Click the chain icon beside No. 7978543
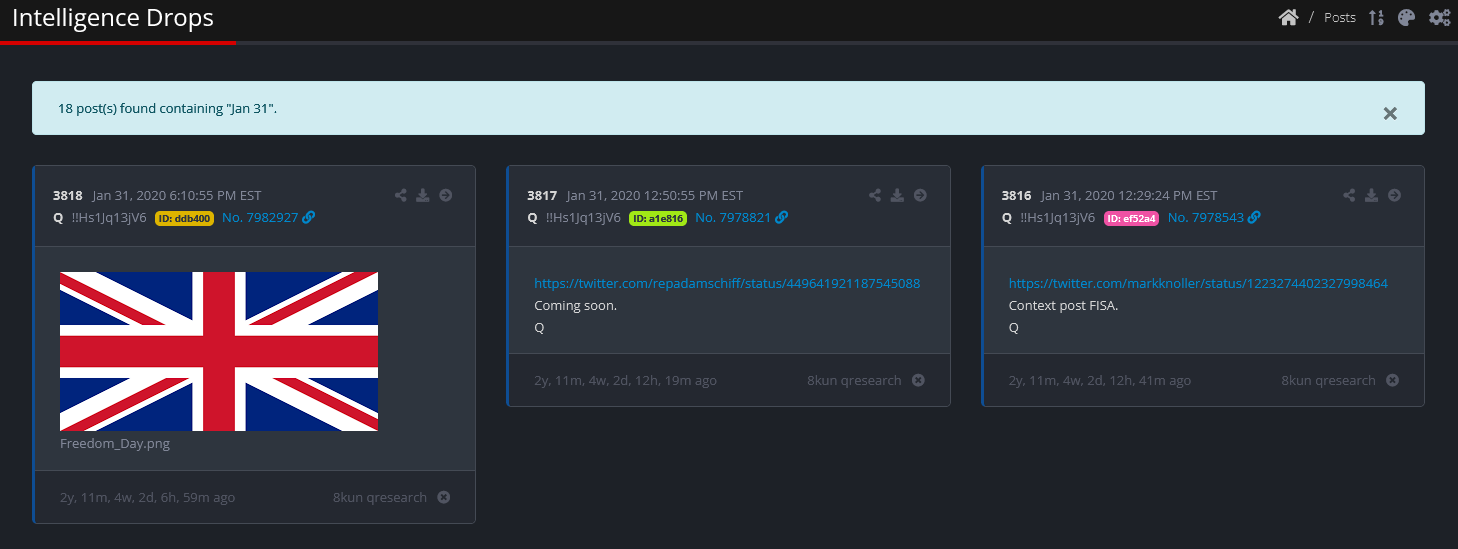Screen dimensions: 1458x549 click(1254, 217)
